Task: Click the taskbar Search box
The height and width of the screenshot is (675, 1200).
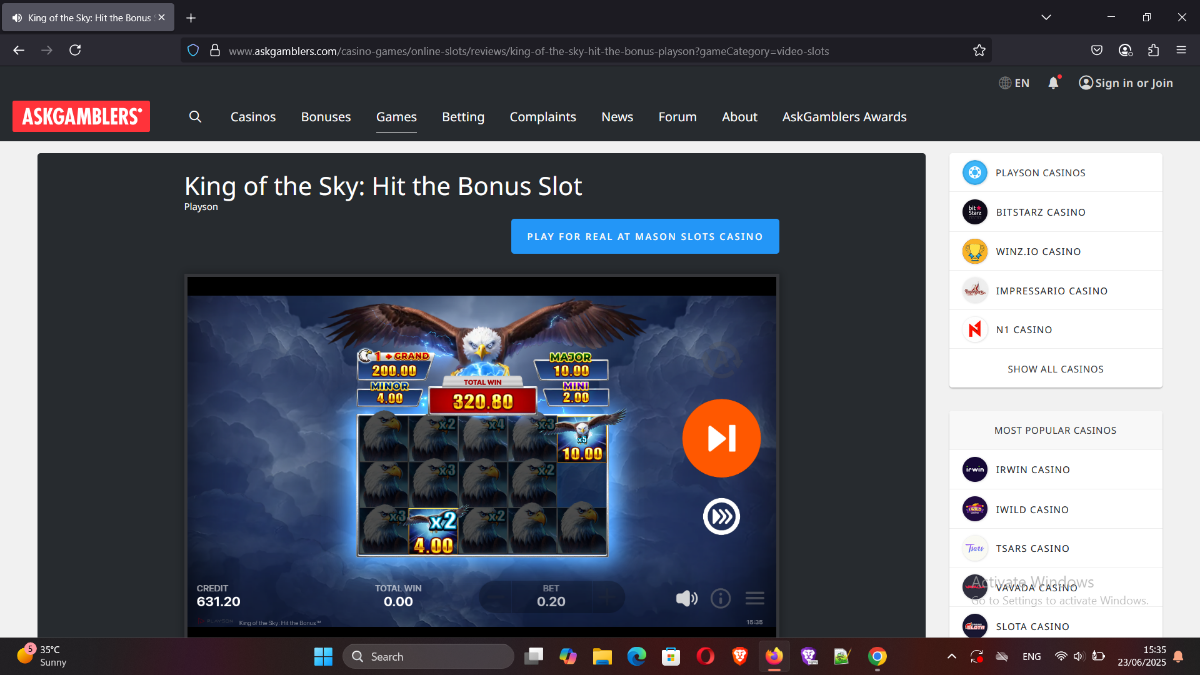Action: [428, 656]
